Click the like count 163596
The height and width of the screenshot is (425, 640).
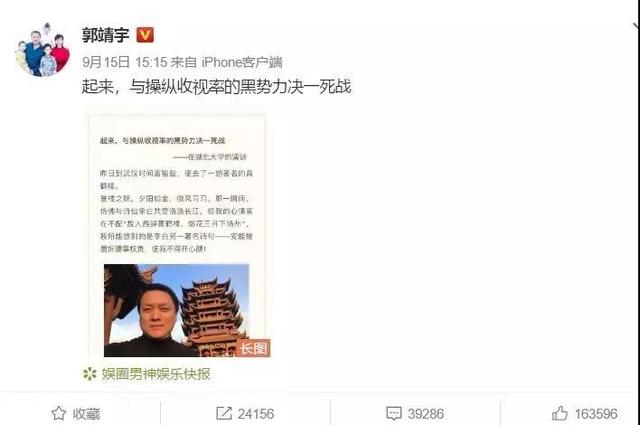pyautogui.click(x=596, y=414)
